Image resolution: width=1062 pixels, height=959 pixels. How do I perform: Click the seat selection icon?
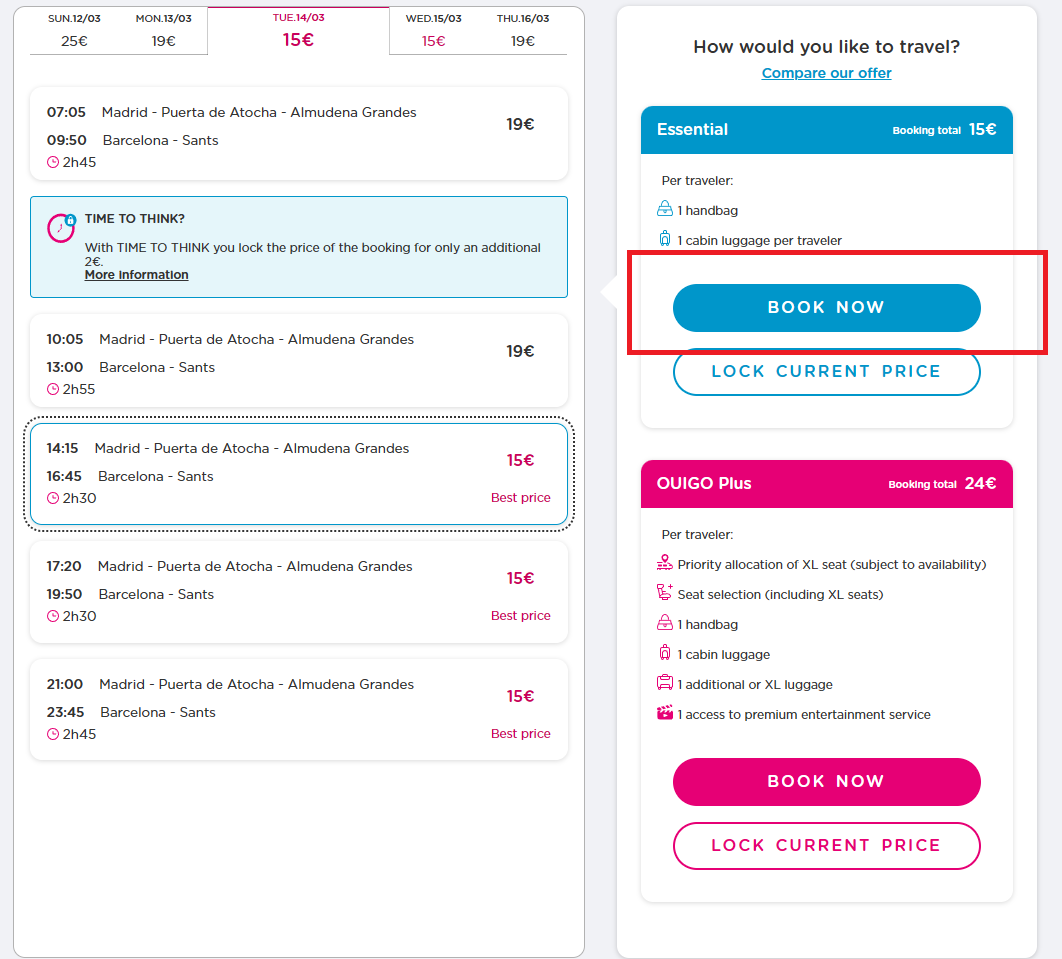click(665, 592)
